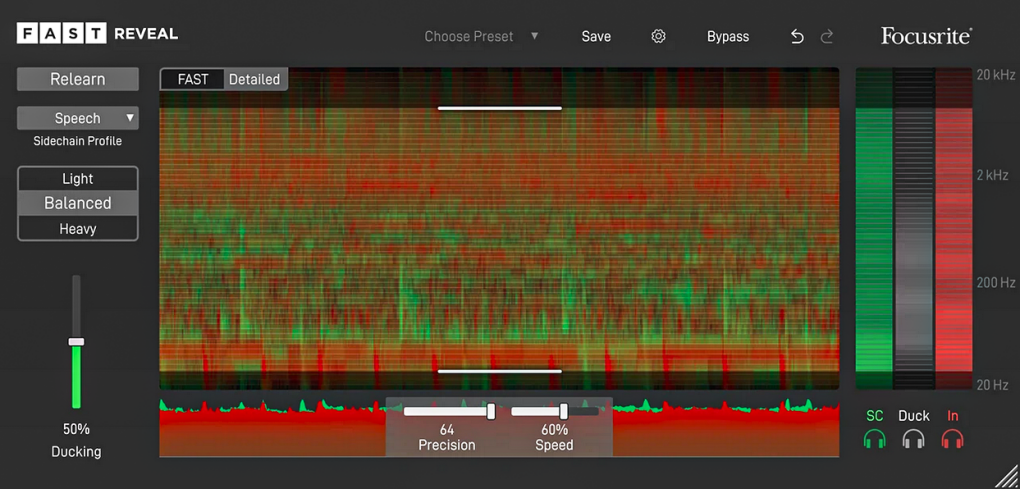Click the 20 Hz frequency label

tap(992, 384)
